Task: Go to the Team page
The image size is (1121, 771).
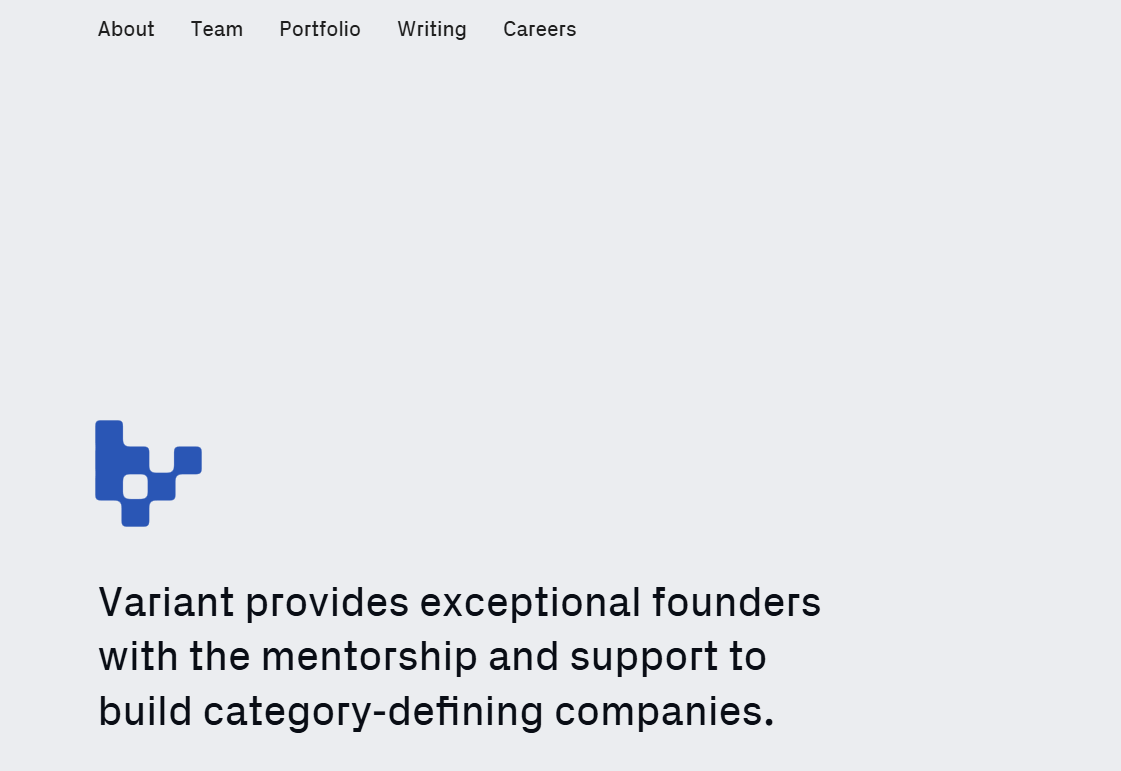Action: tap(217, 29)
